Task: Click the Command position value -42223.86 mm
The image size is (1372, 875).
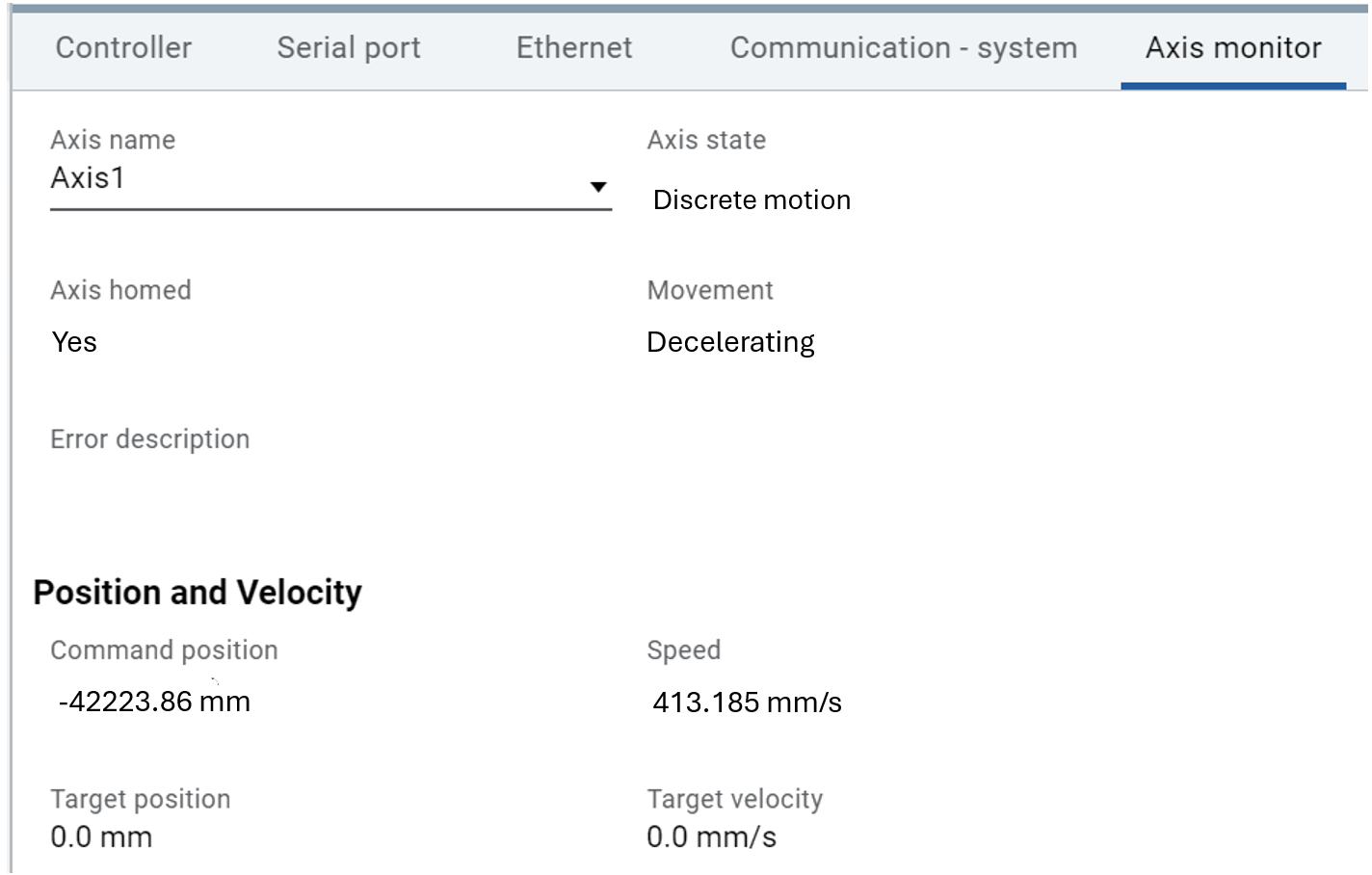Action: (x=154, y=702)
